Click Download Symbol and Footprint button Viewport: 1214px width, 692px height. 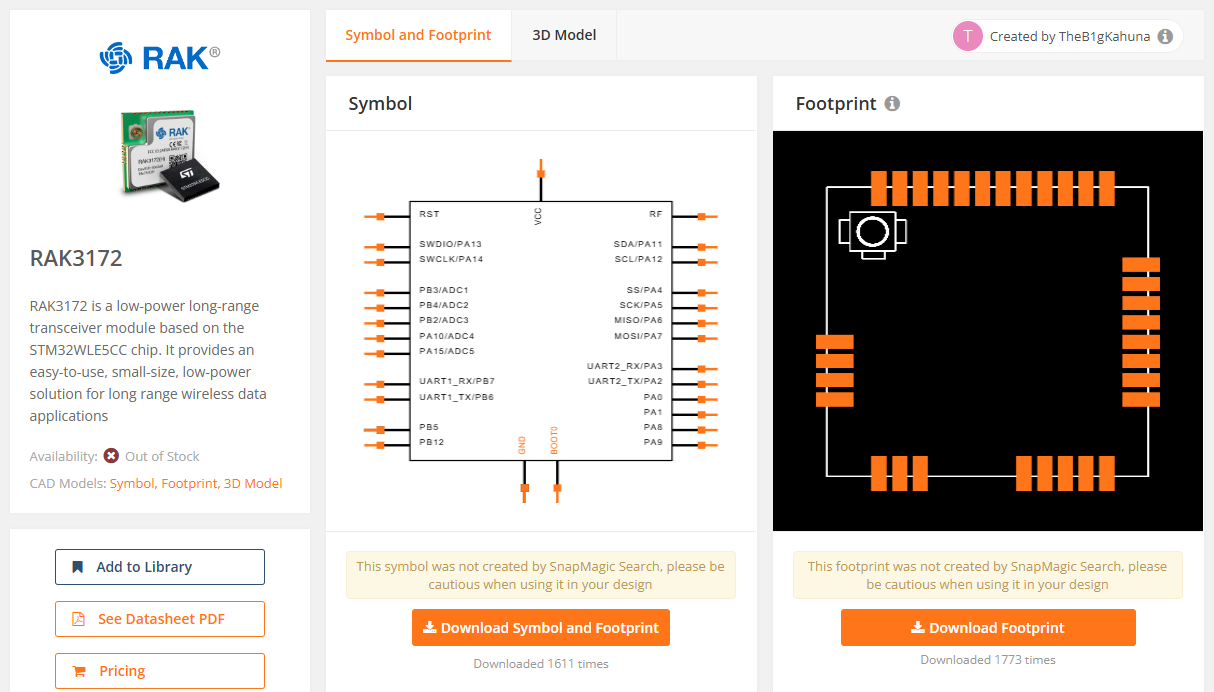tap(541, 628)
